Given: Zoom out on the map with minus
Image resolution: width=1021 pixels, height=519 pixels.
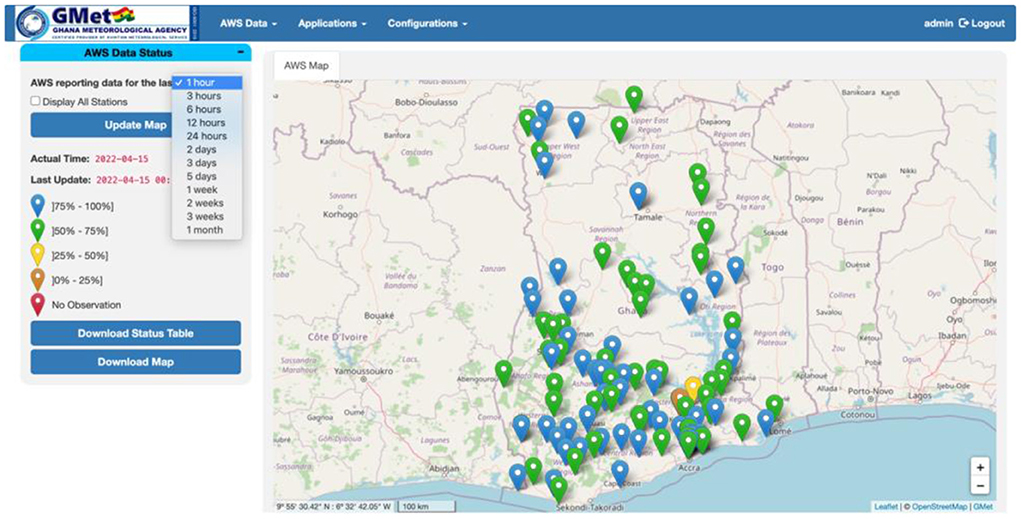Looking at the screenshot, I should [x=980, y=486].
